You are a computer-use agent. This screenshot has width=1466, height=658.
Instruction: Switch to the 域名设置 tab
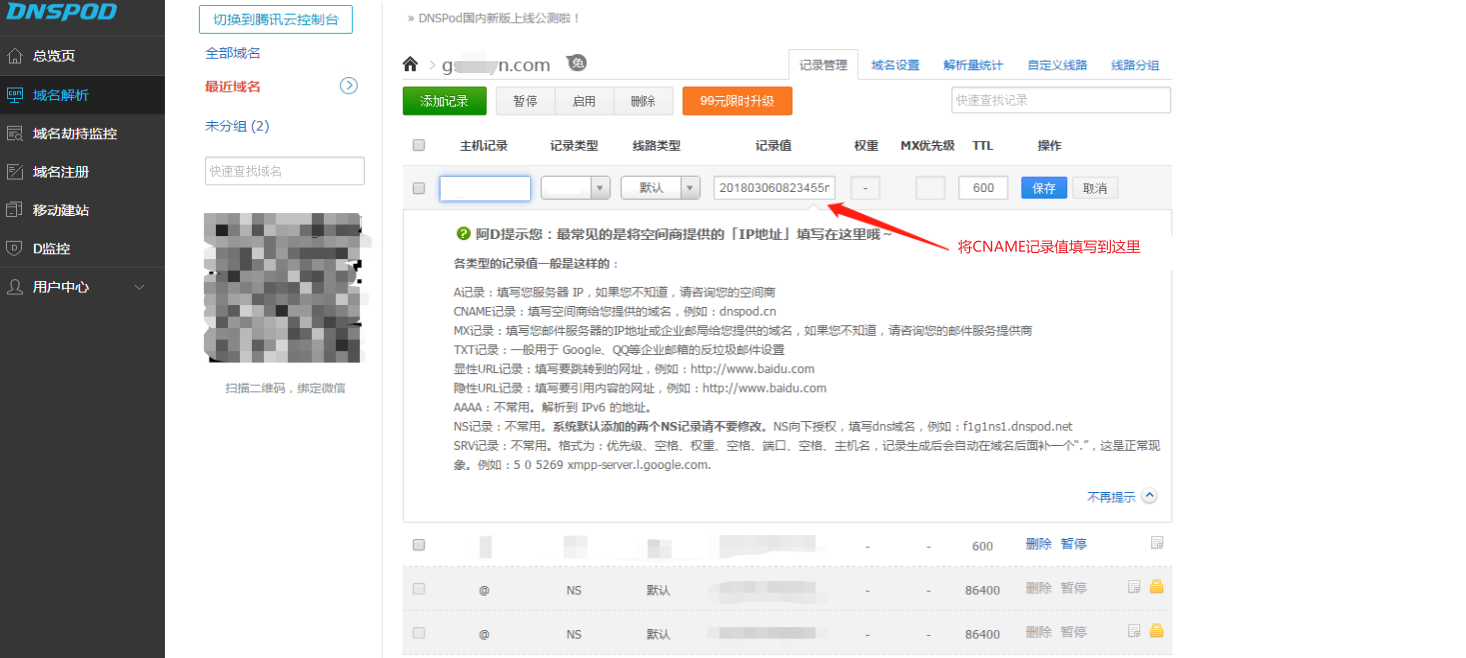pos(895,65)
